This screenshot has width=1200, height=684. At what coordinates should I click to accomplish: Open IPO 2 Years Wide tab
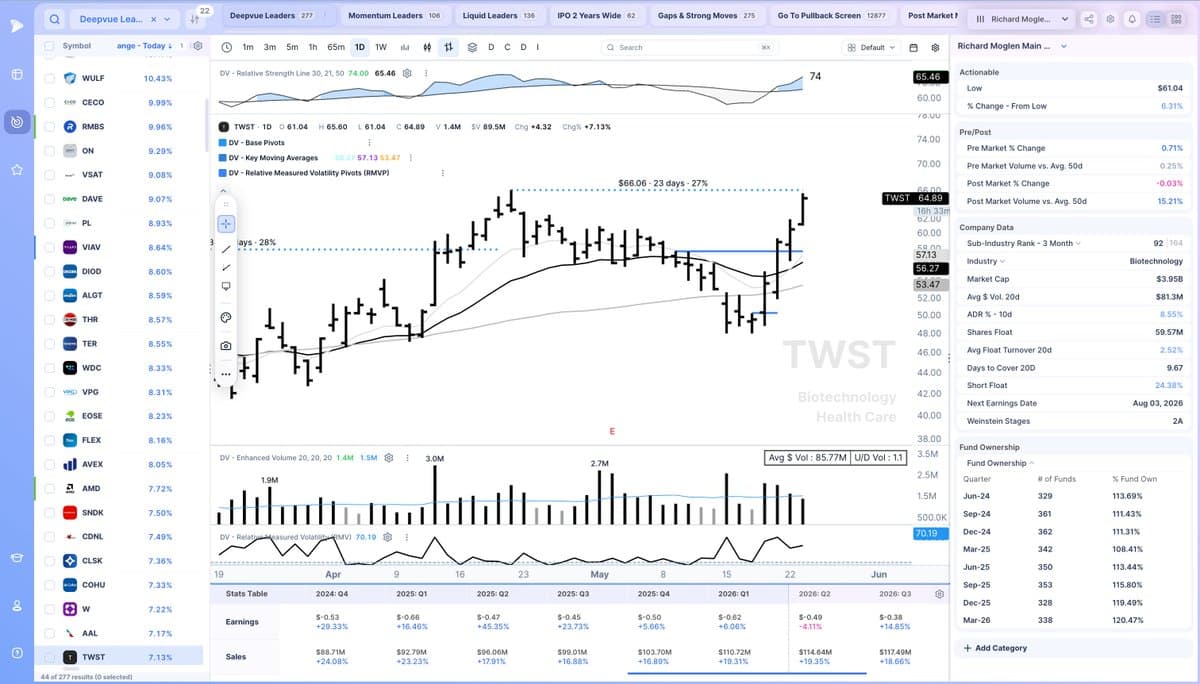click(595, 16)
